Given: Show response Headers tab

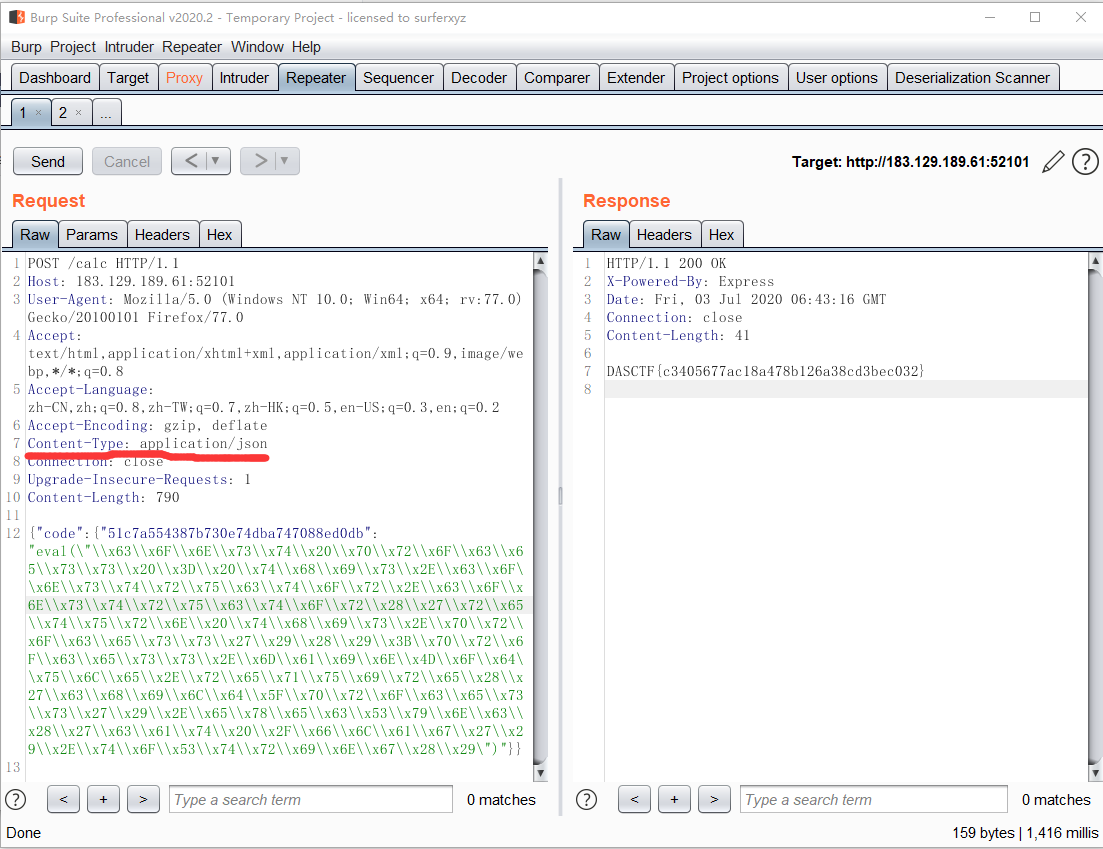Looking at the screenshot, I should pos(664,235).
